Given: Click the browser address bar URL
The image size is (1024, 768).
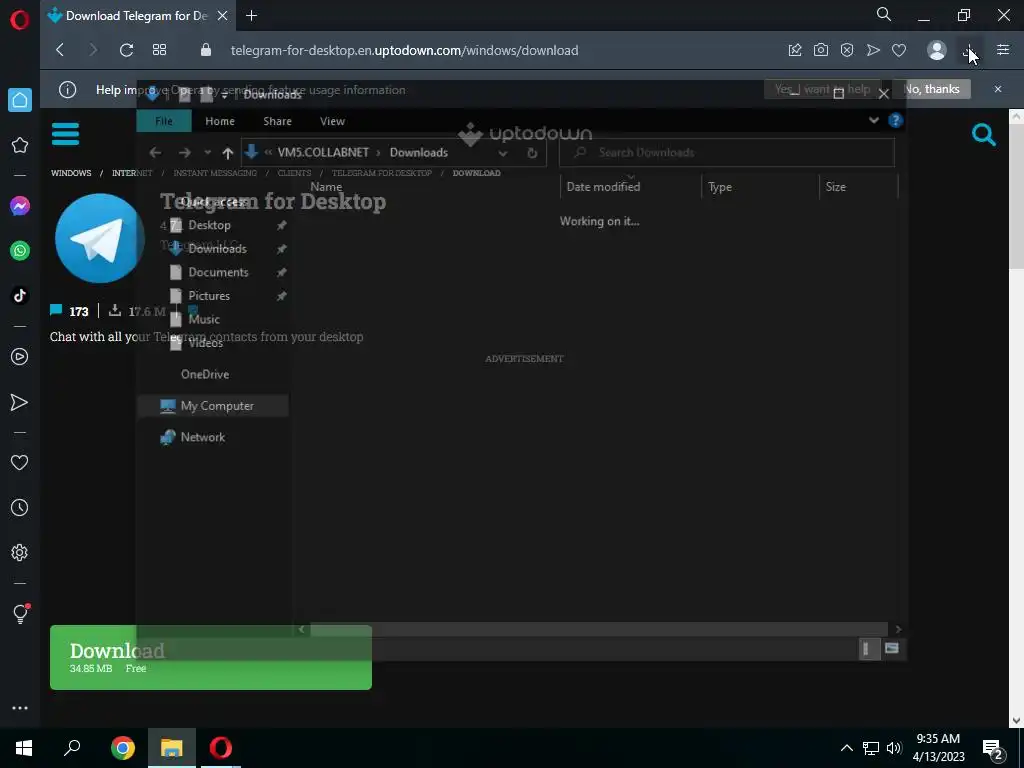Looking at the screenshot, I should 404,50.
